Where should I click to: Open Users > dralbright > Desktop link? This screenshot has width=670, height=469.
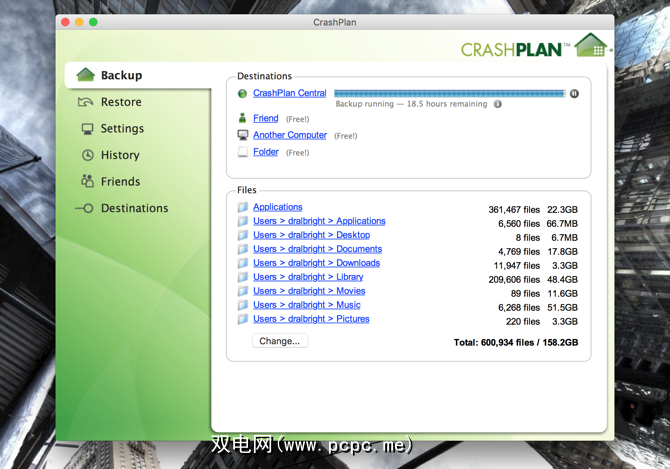coord(311,235)
